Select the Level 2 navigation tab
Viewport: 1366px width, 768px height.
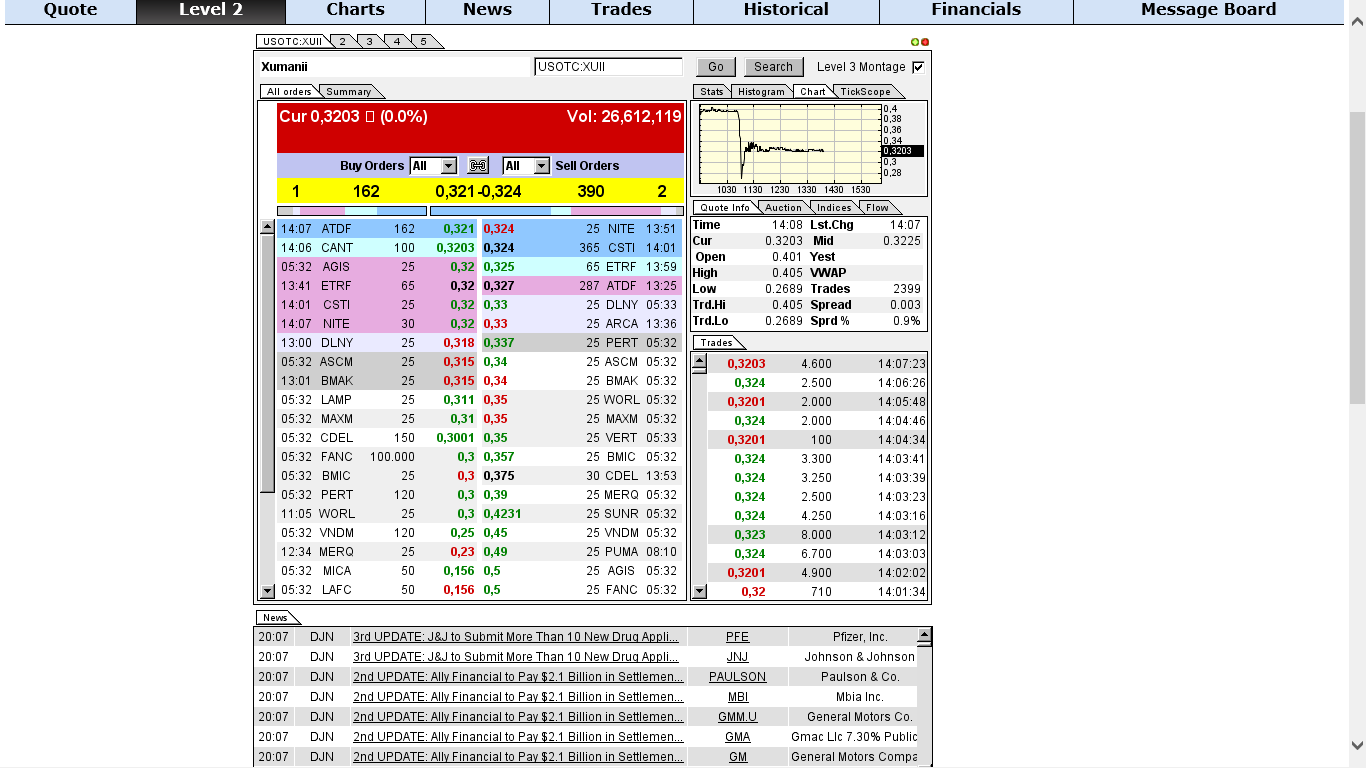point(211,10)
